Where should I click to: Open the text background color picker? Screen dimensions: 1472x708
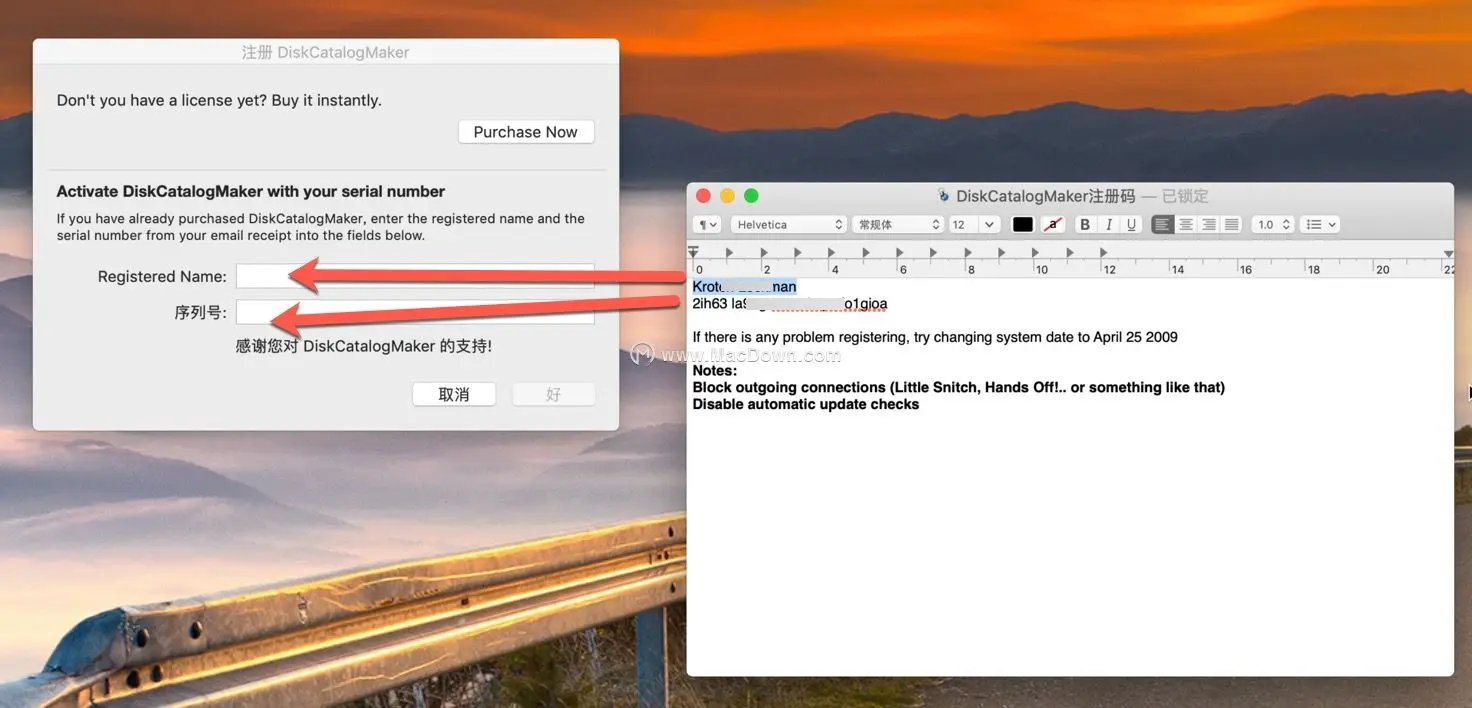pyautogui.click(x=1052, y=225)
